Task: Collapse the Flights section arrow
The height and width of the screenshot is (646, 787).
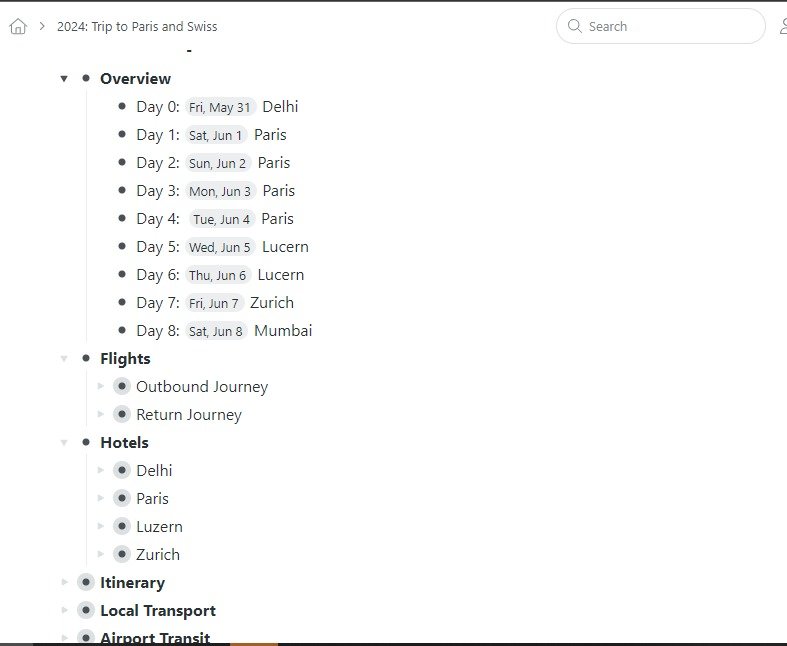Action: 64,358
